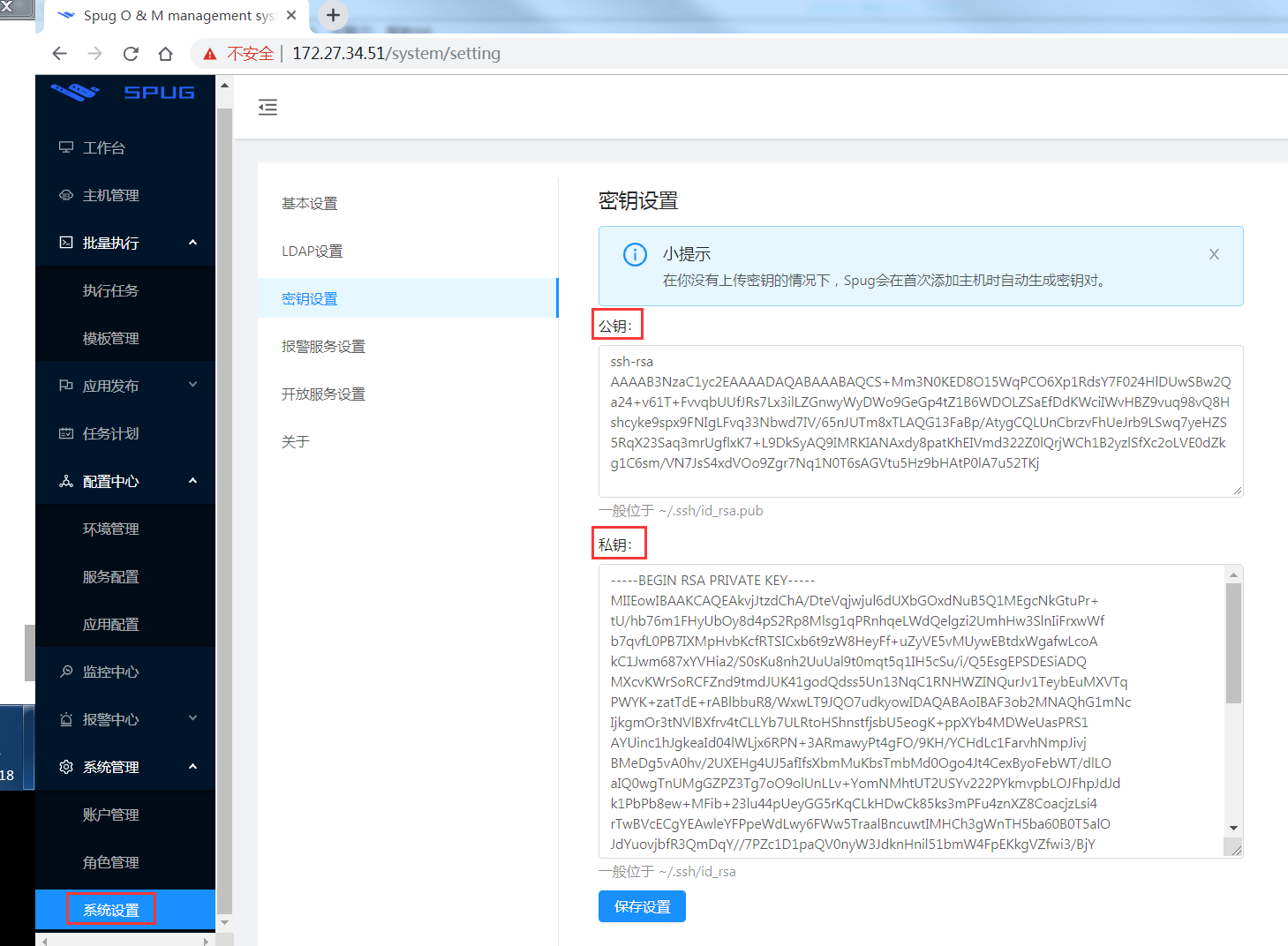Screen dimensions: 1288x946
Task: Click the private key textarea scrollbar thumb
Action: pyautogui.click(x=1233, y=643)
